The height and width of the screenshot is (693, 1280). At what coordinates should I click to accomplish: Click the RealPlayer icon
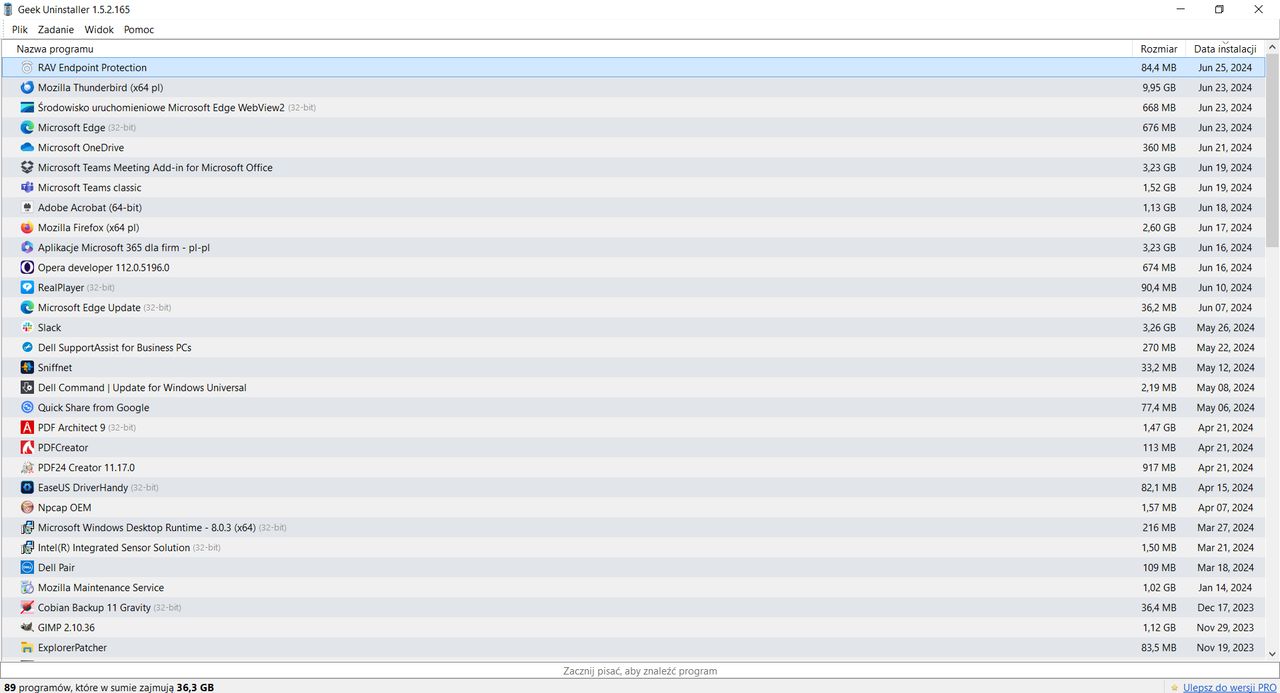click(27, 287)
